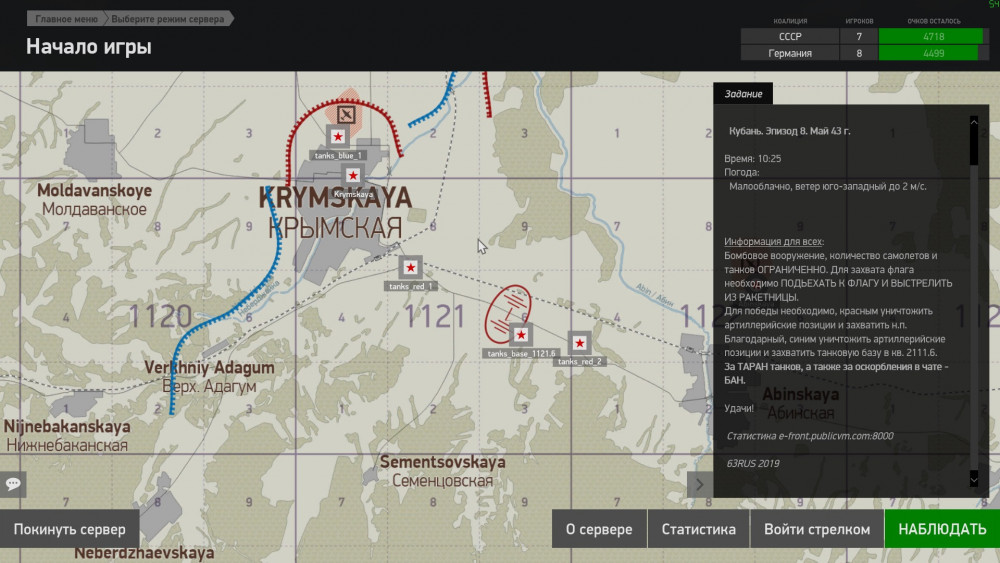Click the Информация для всех heading
Screen dimensions: 1000x563
[774, 242]
